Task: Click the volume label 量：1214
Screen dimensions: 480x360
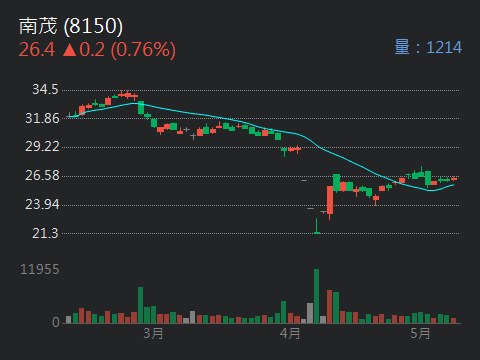Action: [428, 47]
